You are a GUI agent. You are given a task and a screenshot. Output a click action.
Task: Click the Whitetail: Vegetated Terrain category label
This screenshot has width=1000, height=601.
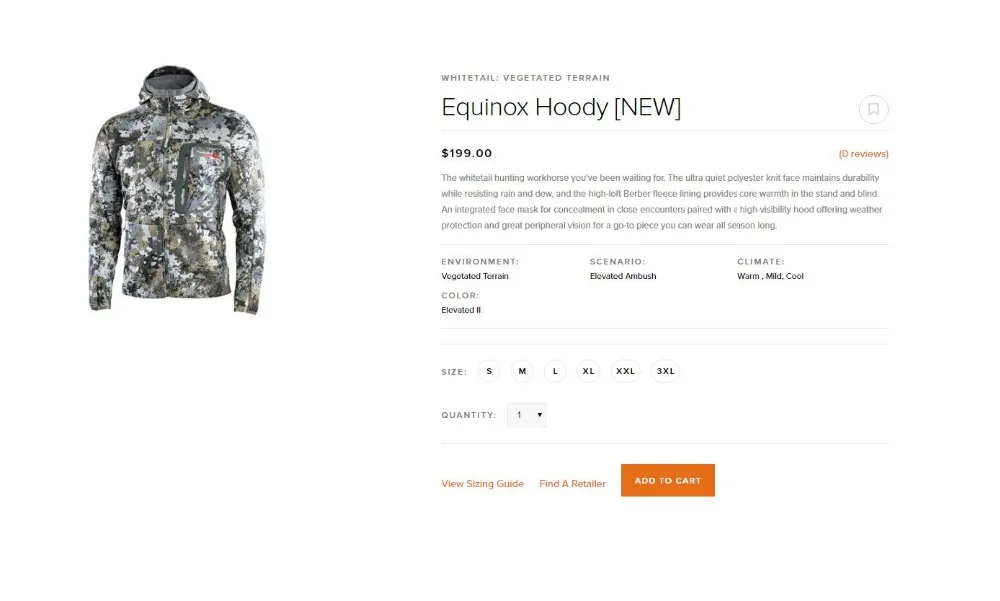pos(526,78)
